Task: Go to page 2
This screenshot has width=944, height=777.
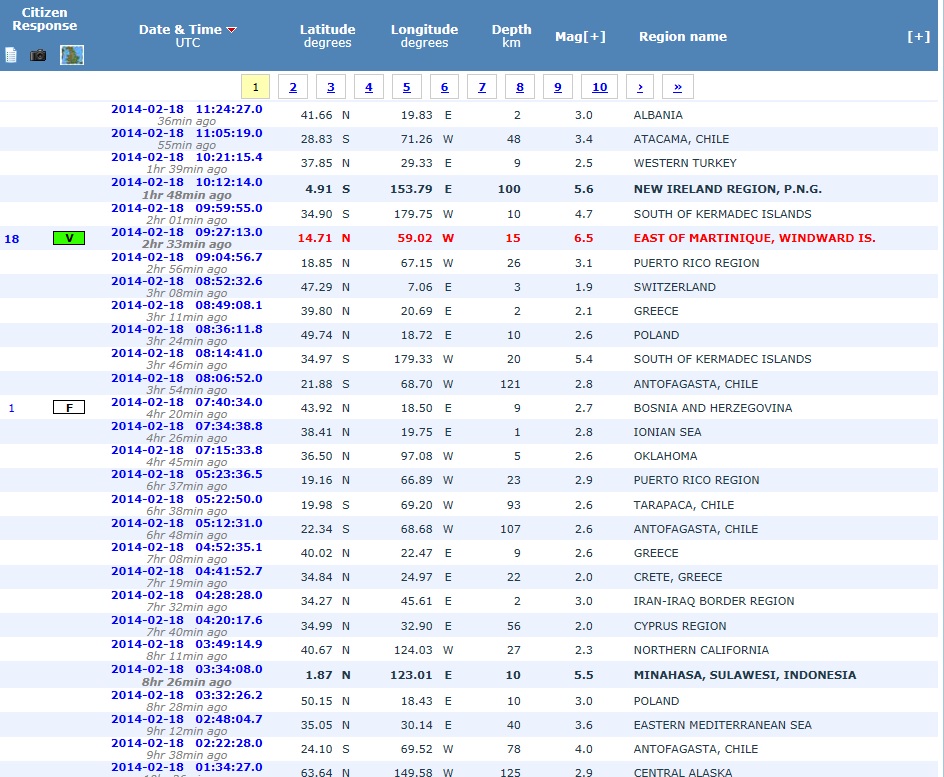Action: (x=293, y=87)
